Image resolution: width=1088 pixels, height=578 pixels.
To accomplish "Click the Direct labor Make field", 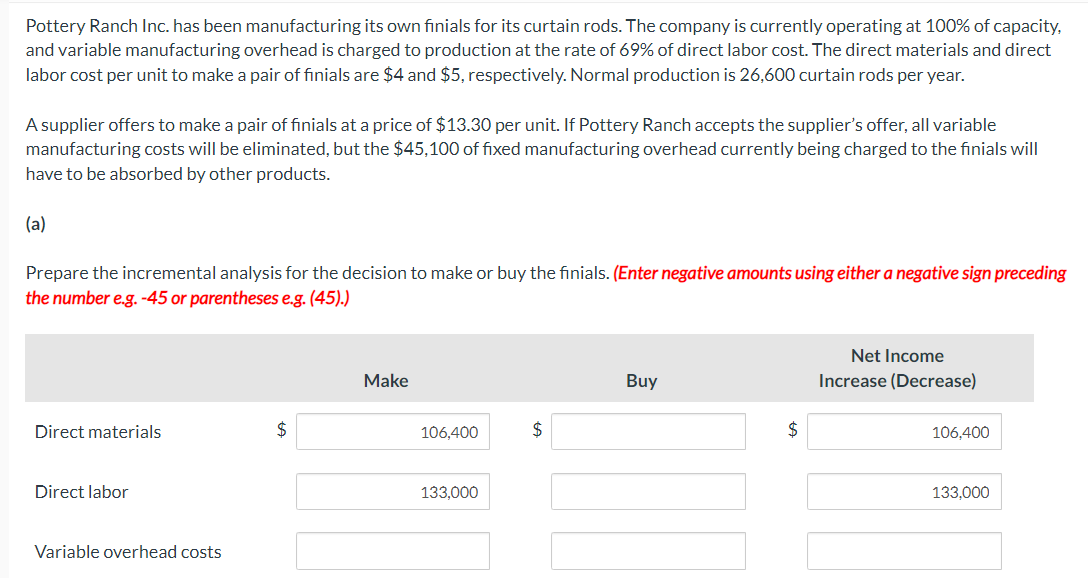I will (x=392, y=492).
